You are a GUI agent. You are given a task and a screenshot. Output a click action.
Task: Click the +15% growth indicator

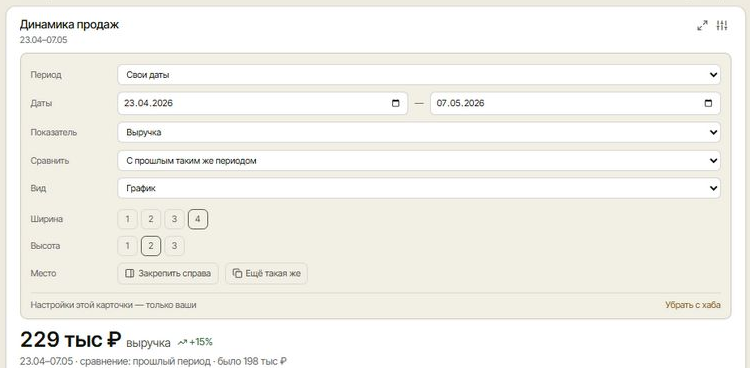pos(195,342)
